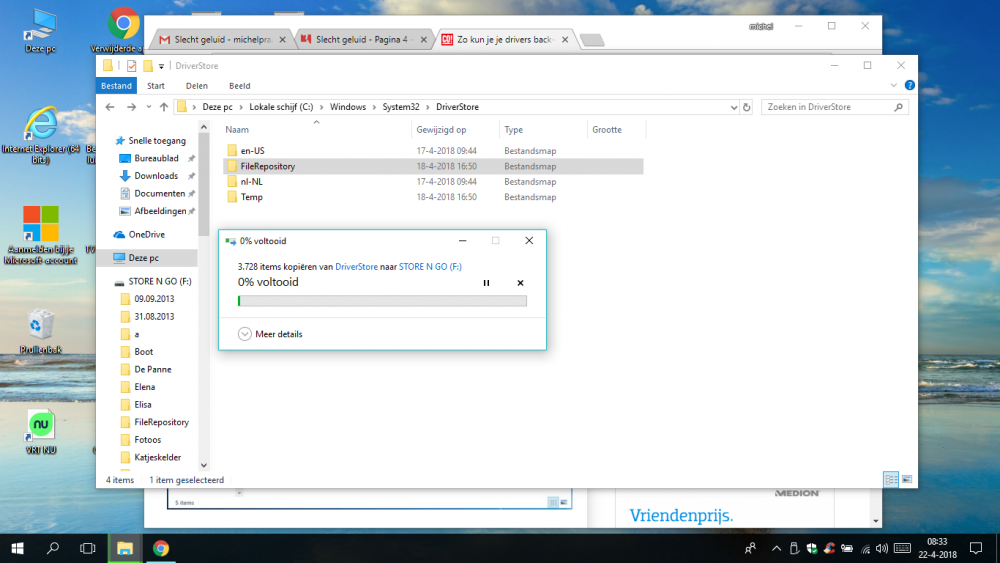Click the DriverStore source link
The image size is (1000, 563).
[x=357, y=267]
